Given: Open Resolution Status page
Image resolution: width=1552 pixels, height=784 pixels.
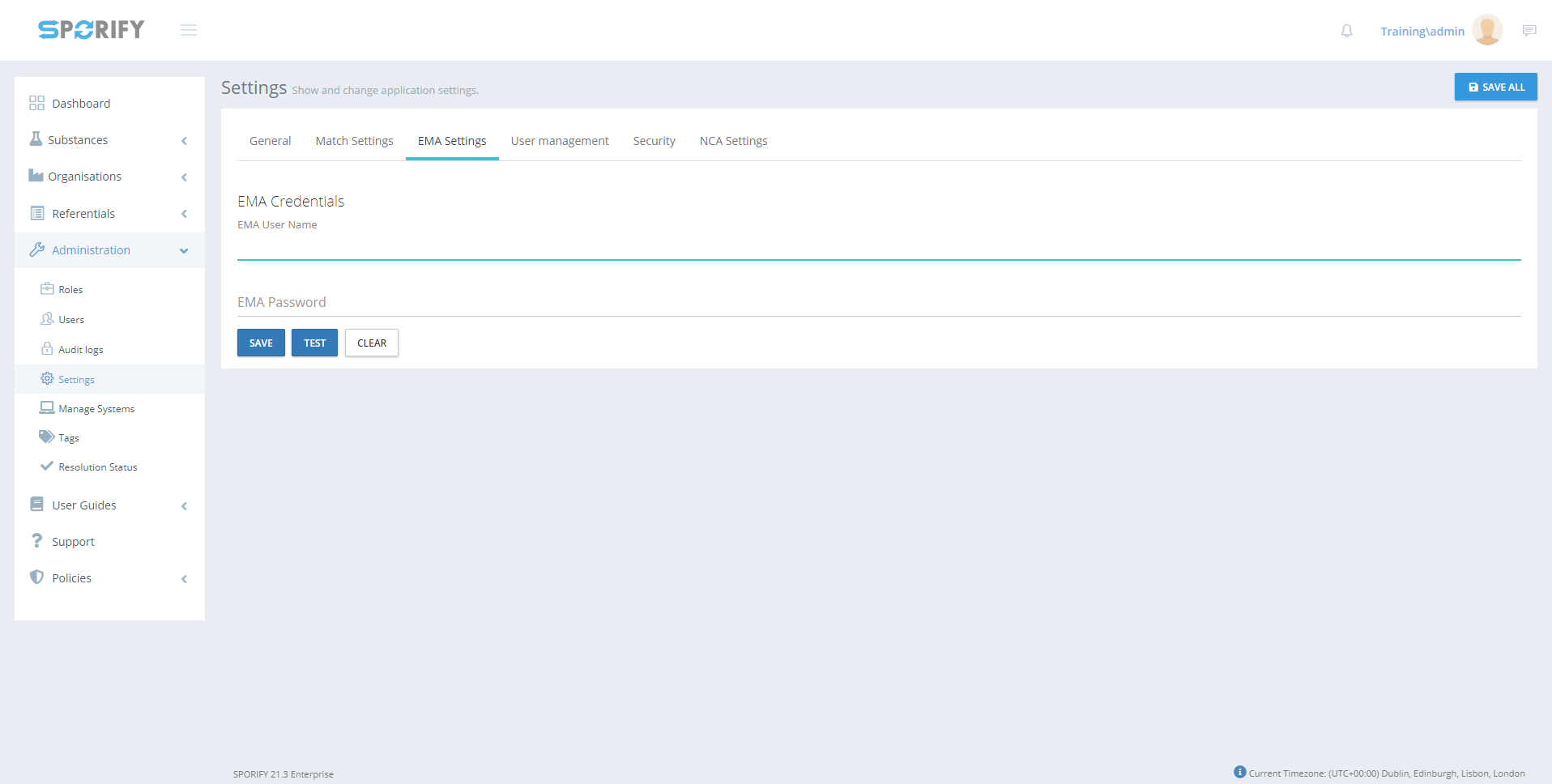Looking at the screenshot, I should click(97, 467).
